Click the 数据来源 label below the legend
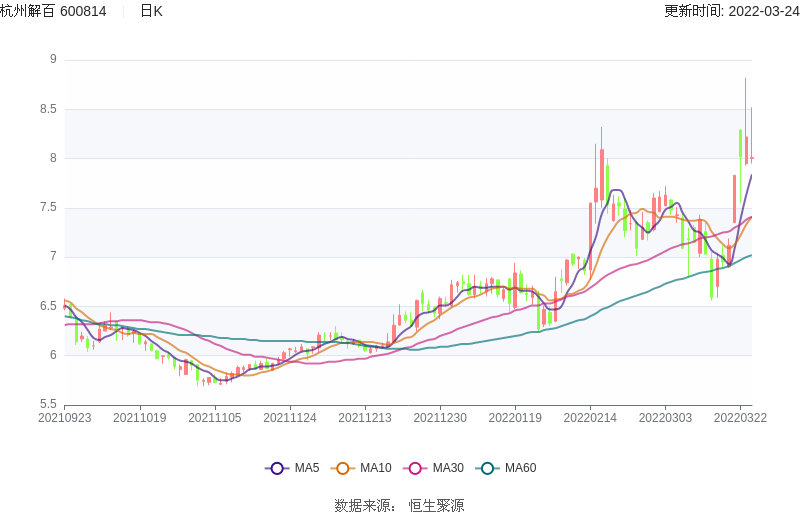Viewport: 800px width, 517px height. tap(364, 506)
